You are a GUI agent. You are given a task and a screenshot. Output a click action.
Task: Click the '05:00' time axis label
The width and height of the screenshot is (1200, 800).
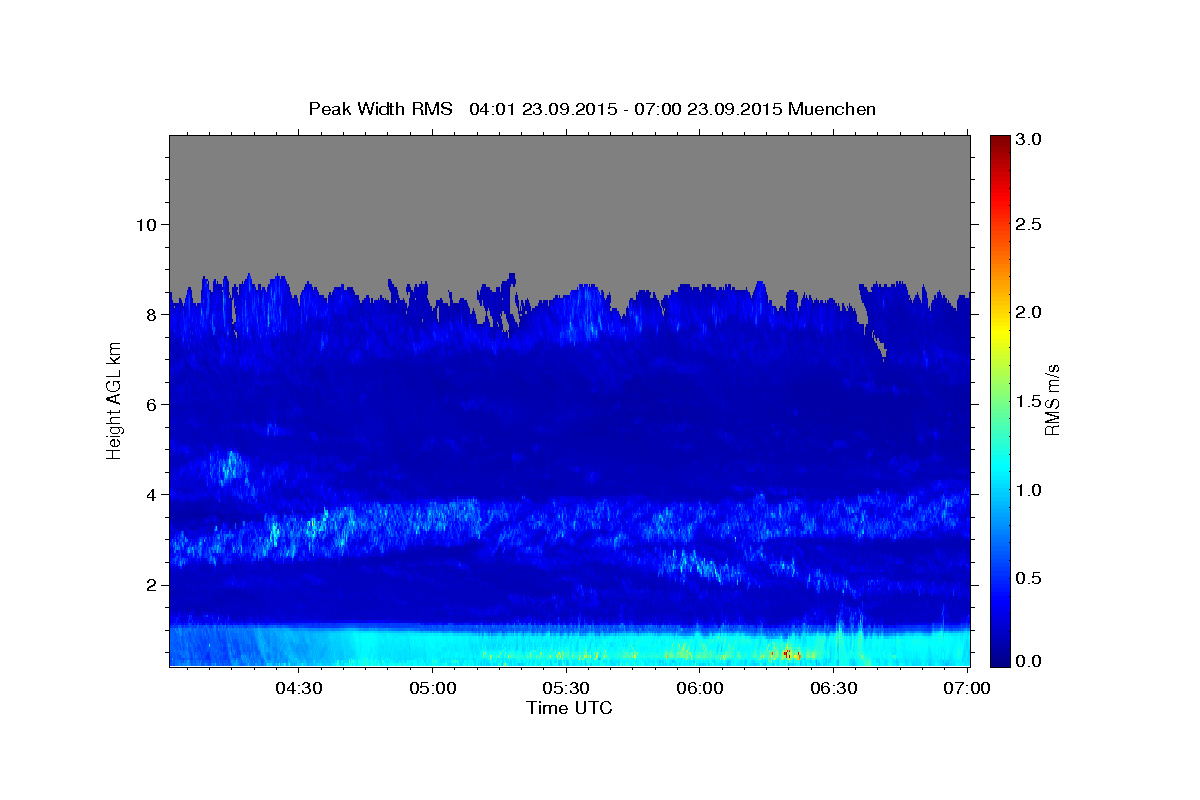pos(432,688)
